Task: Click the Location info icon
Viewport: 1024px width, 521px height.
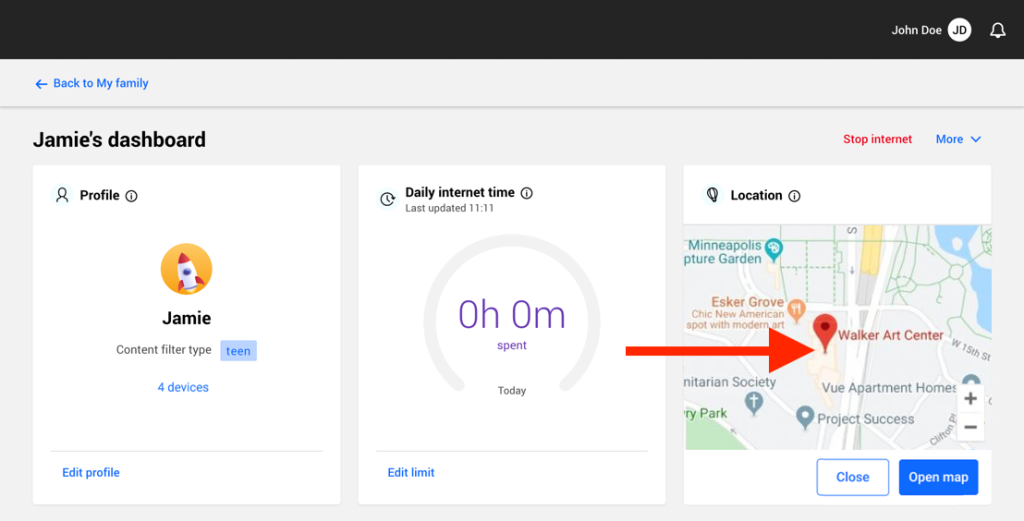Action: click(794, 196)
